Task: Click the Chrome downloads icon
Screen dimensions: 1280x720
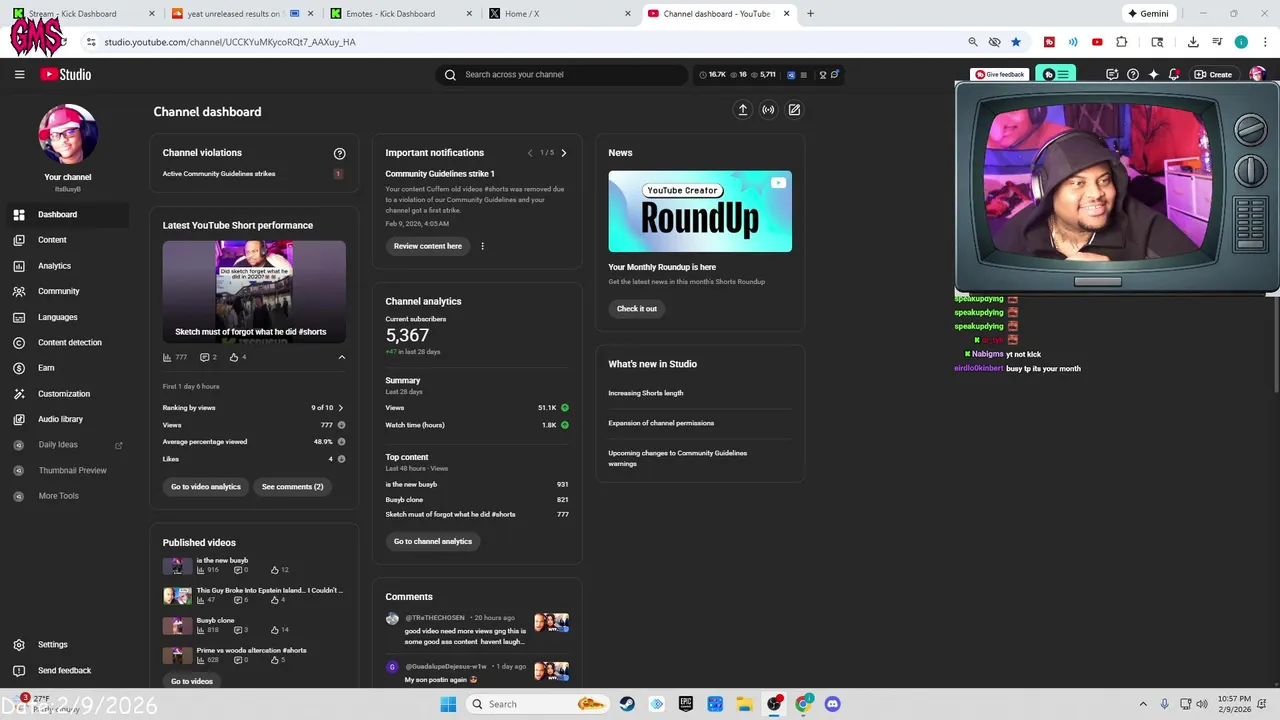Action: (1193, 42)
